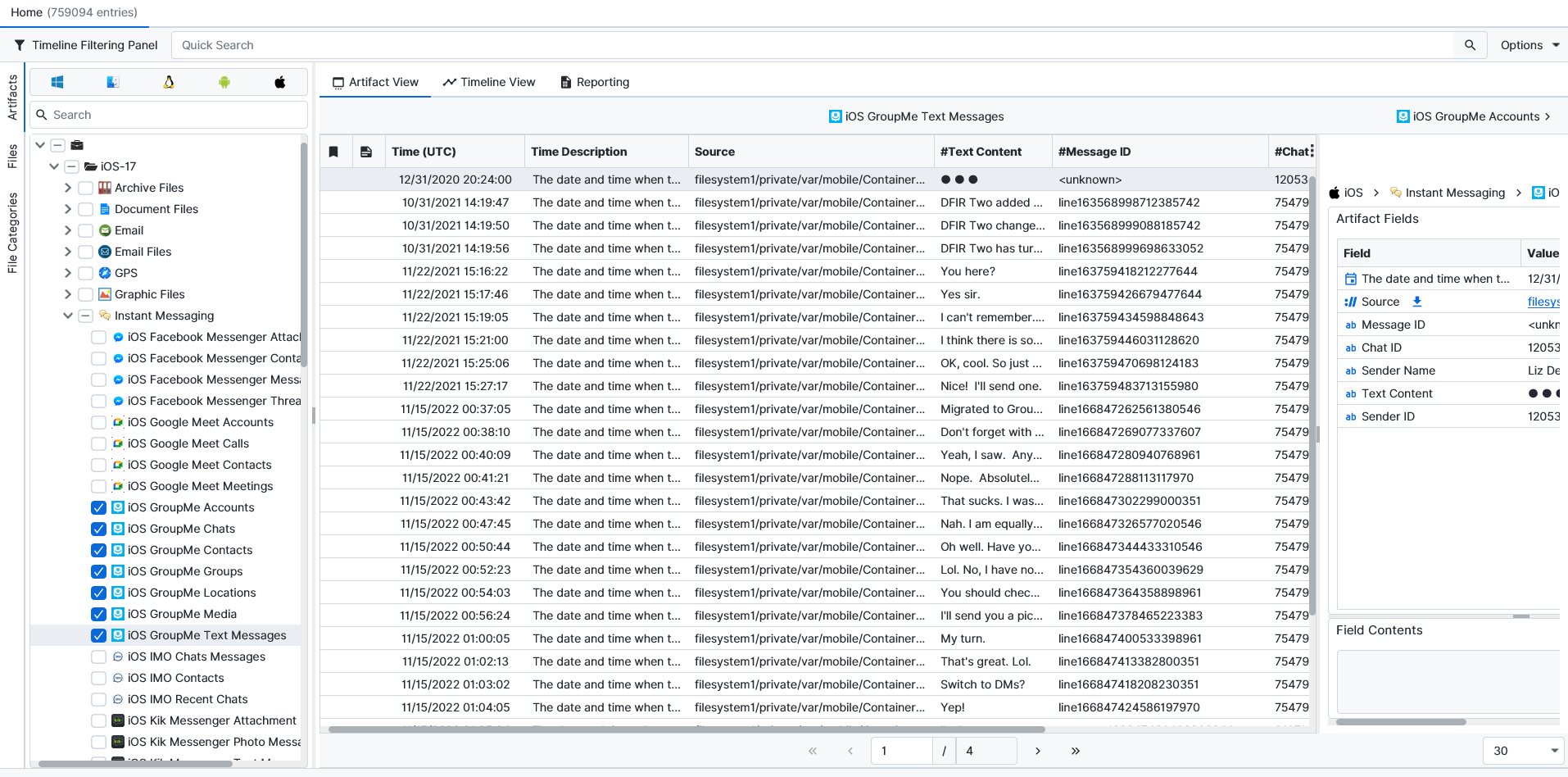Image resolution: width=1568 pixels, height=777 pixels.
Task: Select the Android platform filter icon
Action: click(224, 82)
